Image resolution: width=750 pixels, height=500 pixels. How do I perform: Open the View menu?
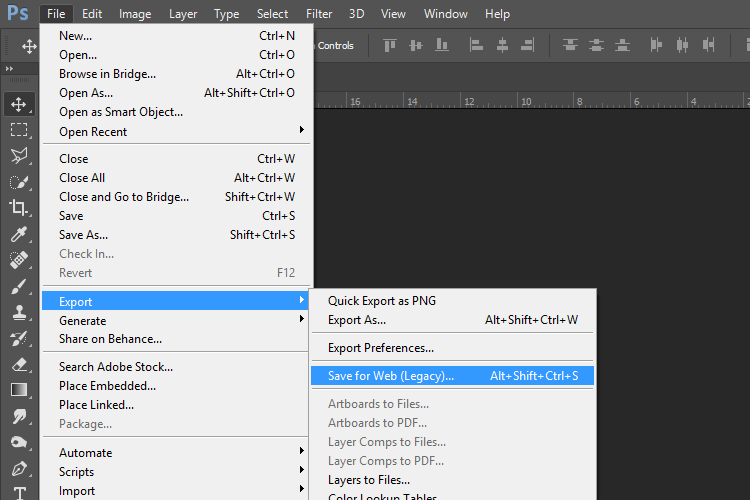pos(393,14)
